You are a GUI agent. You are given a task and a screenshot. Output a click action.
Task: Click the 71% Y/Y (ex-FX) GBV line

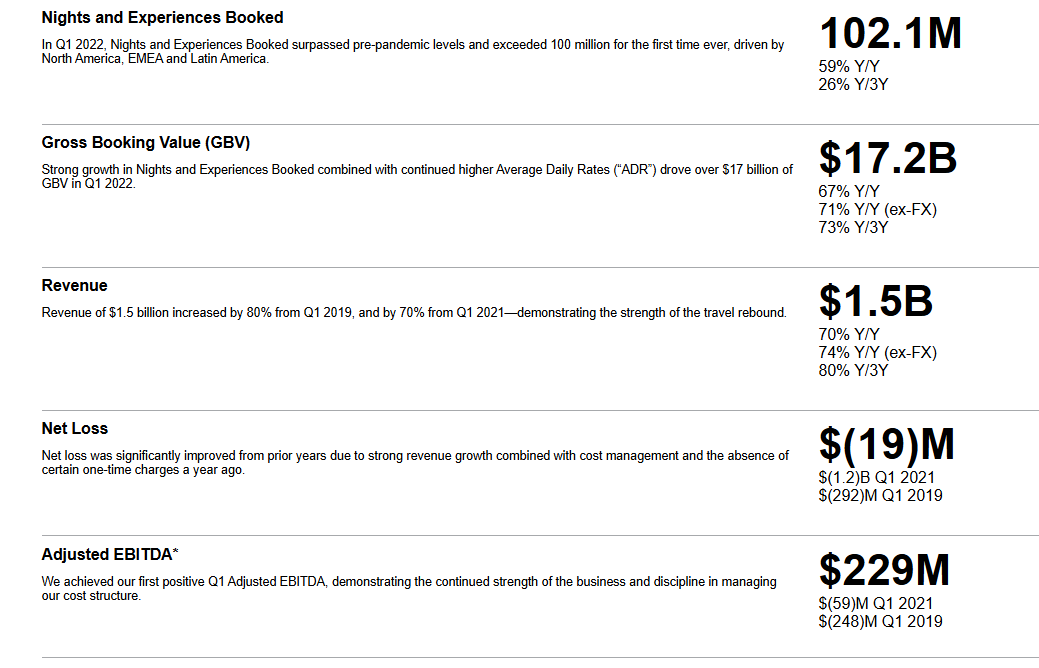877,209
